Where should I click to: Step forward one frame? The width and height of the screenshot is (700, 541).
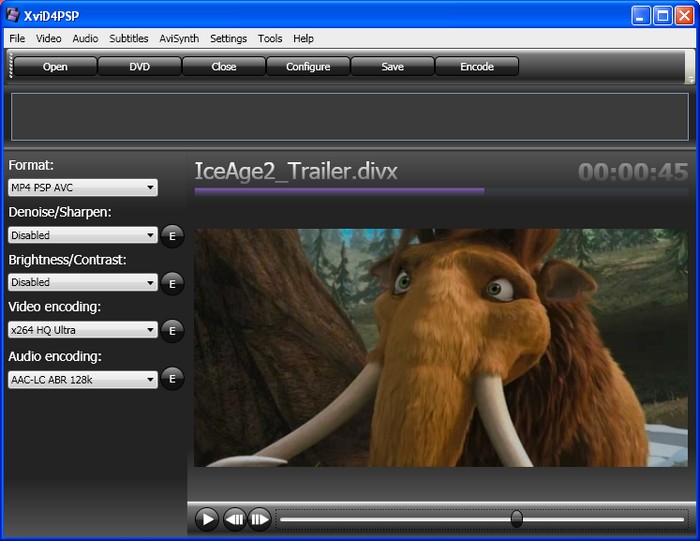click(260, 518)
